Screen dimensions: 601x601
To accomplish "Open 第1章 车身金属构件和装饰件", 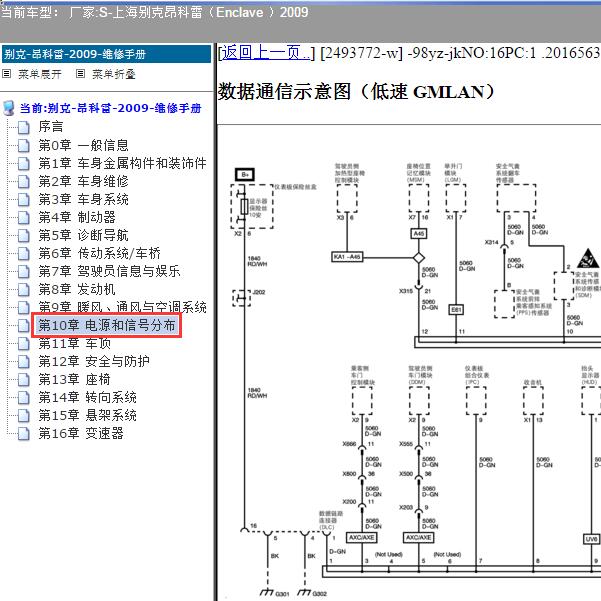I will pos(122,163).
